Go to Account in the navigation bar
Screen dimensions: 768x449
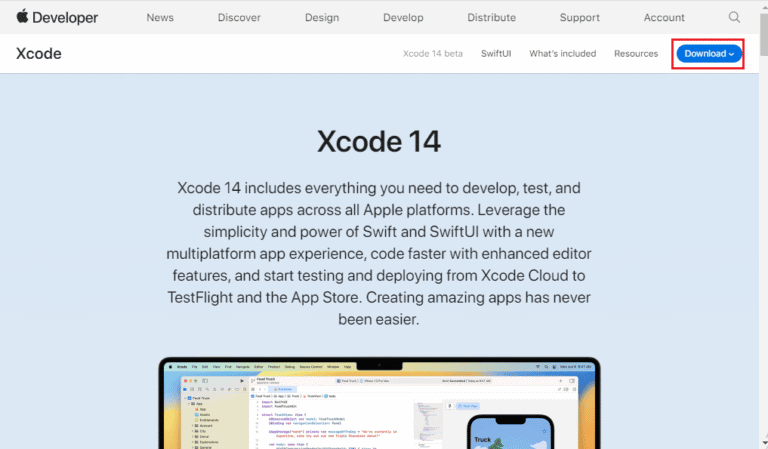pos(664,17)
